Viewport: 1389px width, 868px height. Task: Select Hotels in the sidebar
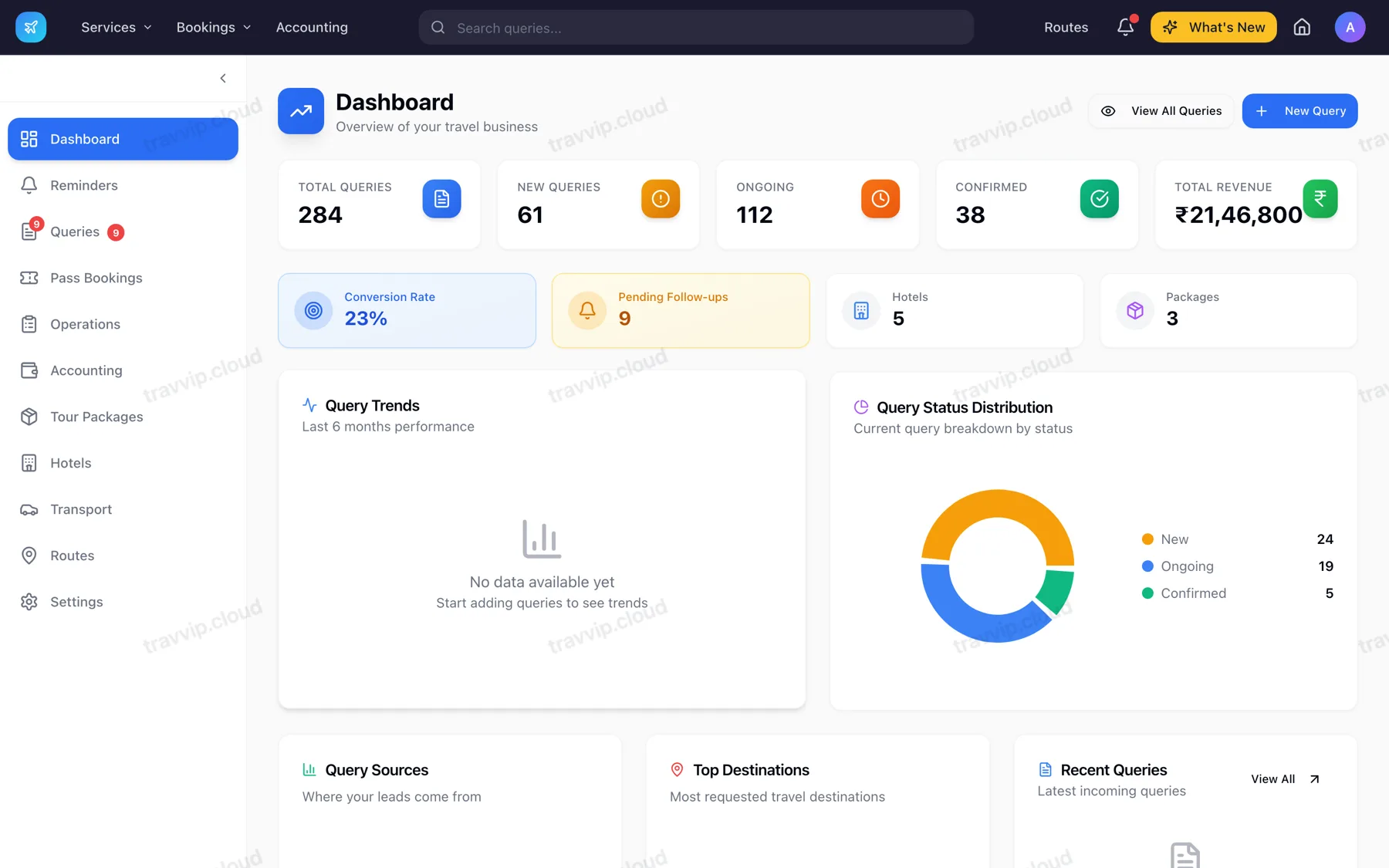(x=123, y=463)
